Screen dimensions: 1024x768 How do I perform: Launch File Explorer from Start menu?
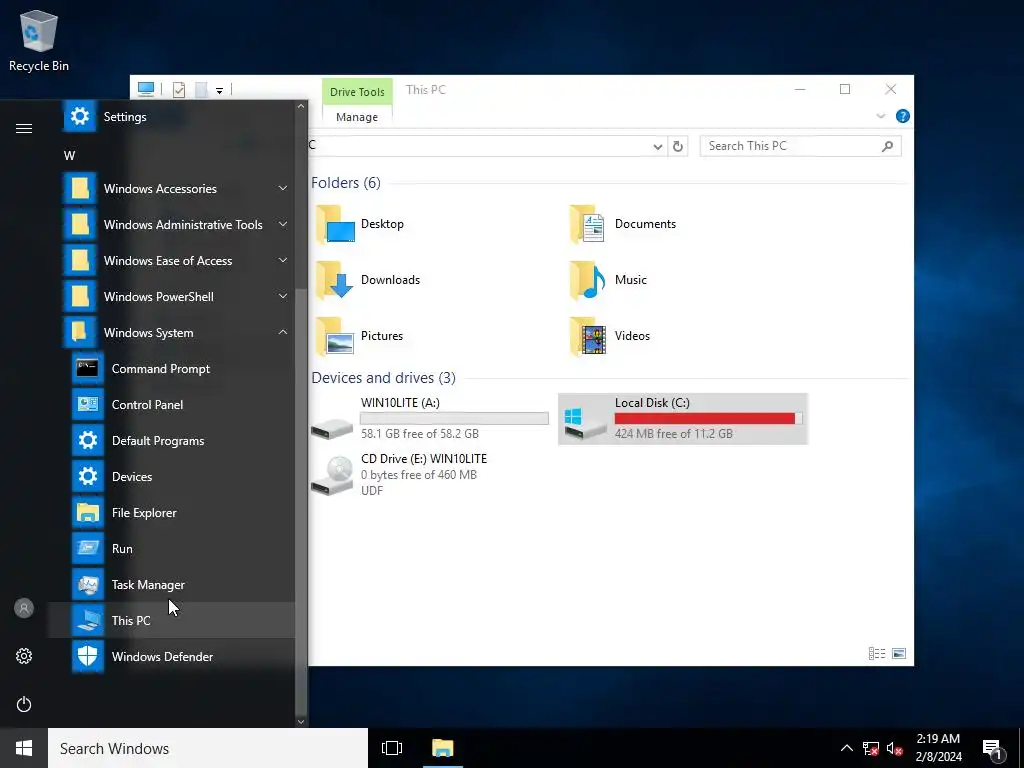click(172, 513)
